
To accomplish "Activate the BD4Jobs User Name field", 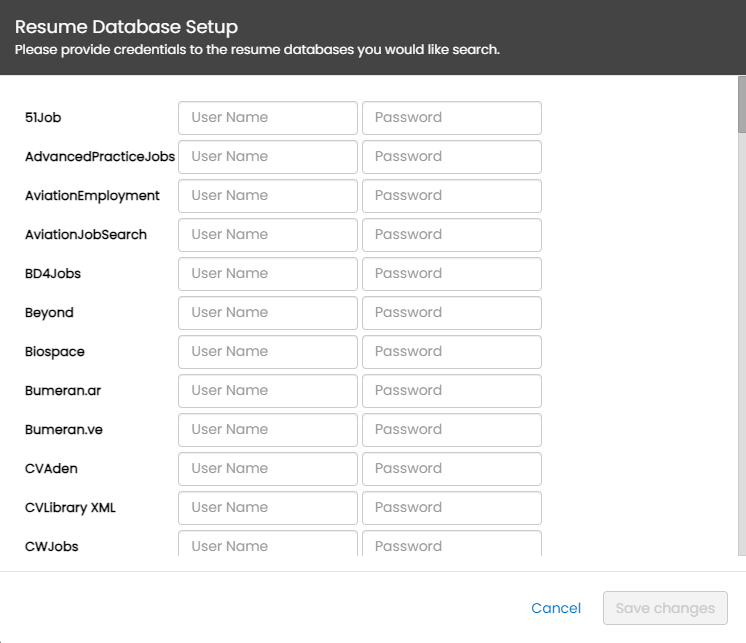I will point(268,274).
